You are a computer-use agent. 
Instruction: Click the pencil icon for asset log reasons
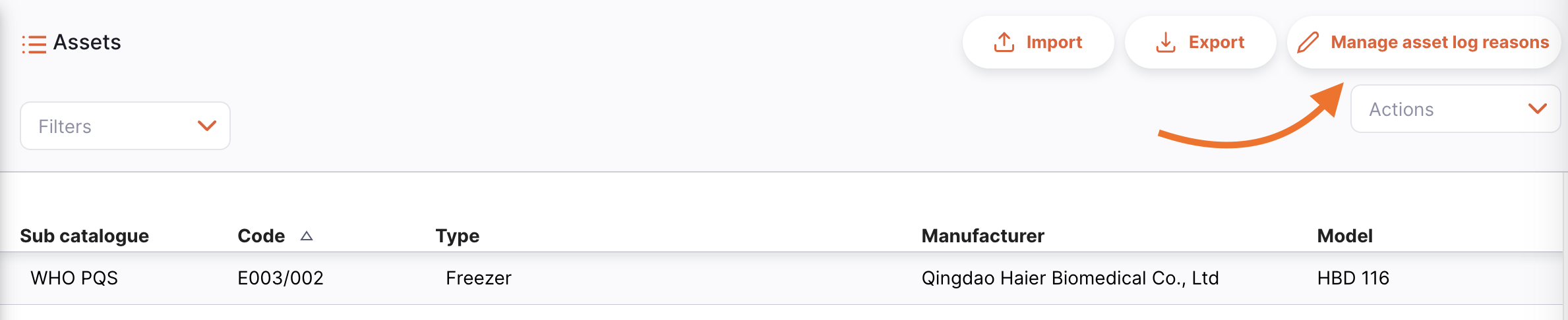point(1308,42)
